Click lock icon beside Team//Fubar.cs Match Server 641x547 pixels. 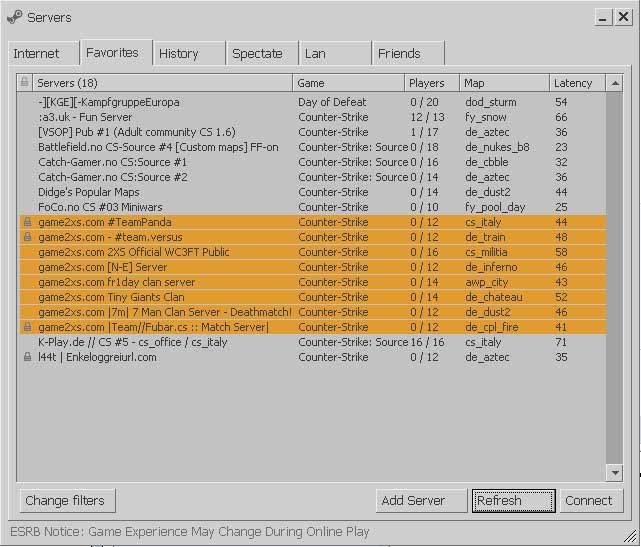point(27,327)
